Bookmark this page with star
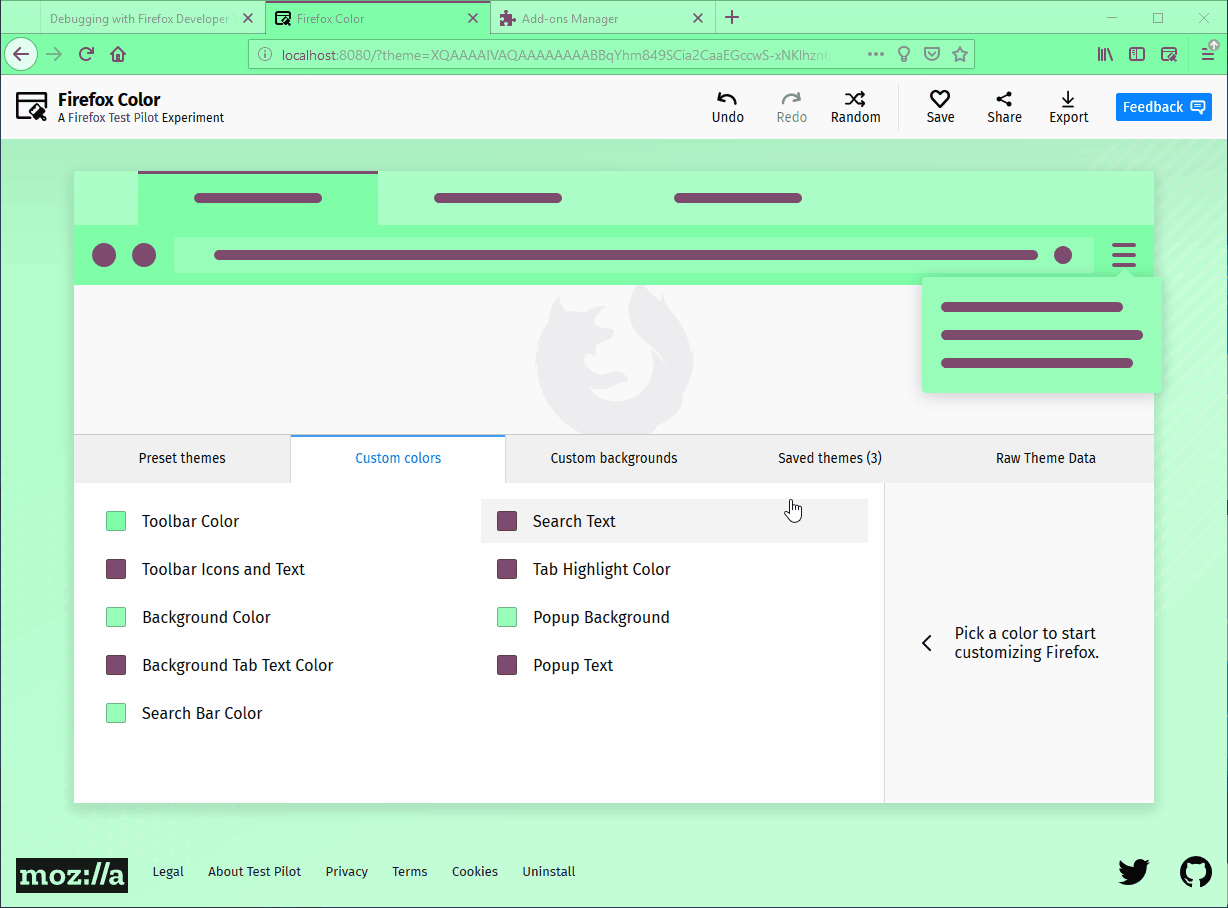The height and width of the screenshot is (908, 1228). (960, 55)
